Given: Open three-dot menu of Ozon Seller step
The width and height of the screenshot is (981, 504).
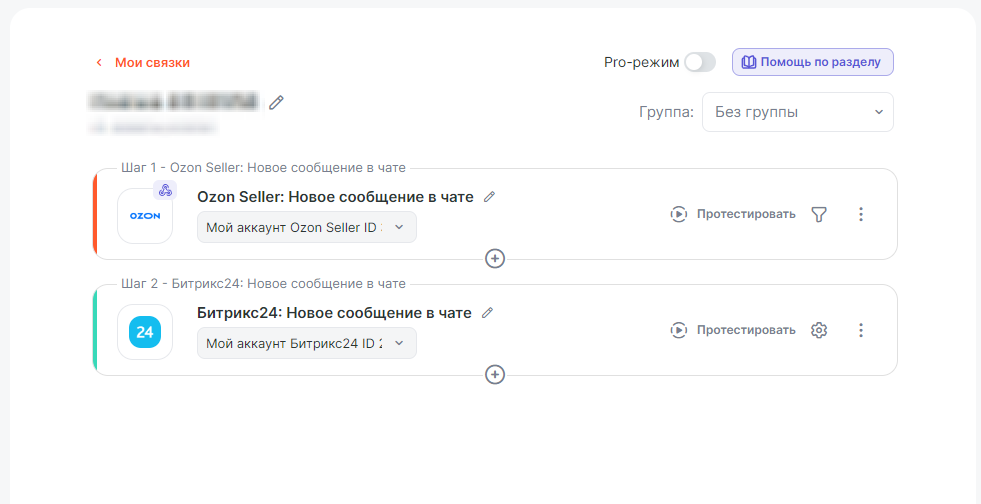Looking at the screenshot, I should [x=861, y=214].
